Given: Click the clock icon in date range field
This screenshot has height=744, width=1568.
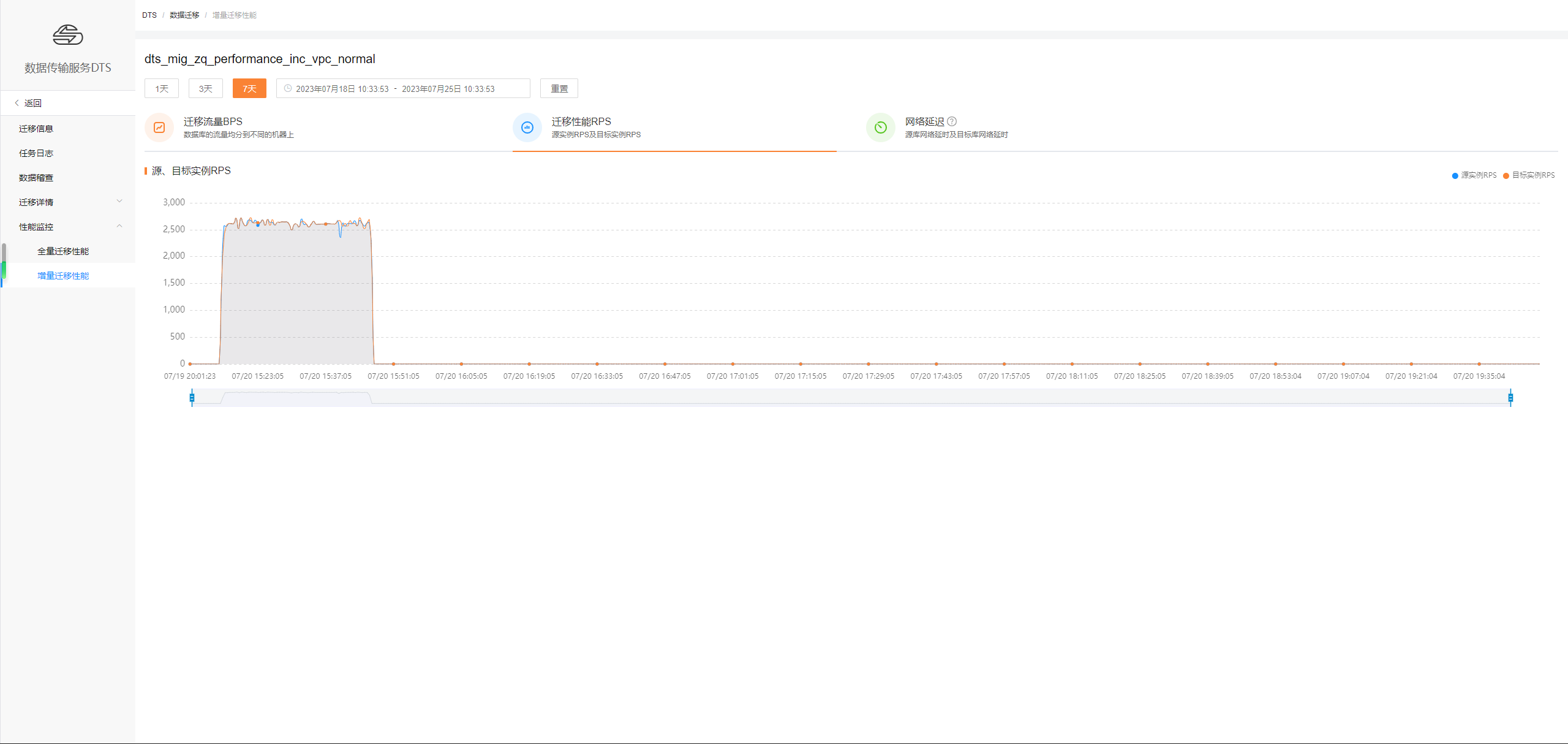Looking at the screenshot, I should tap(288, 88).
